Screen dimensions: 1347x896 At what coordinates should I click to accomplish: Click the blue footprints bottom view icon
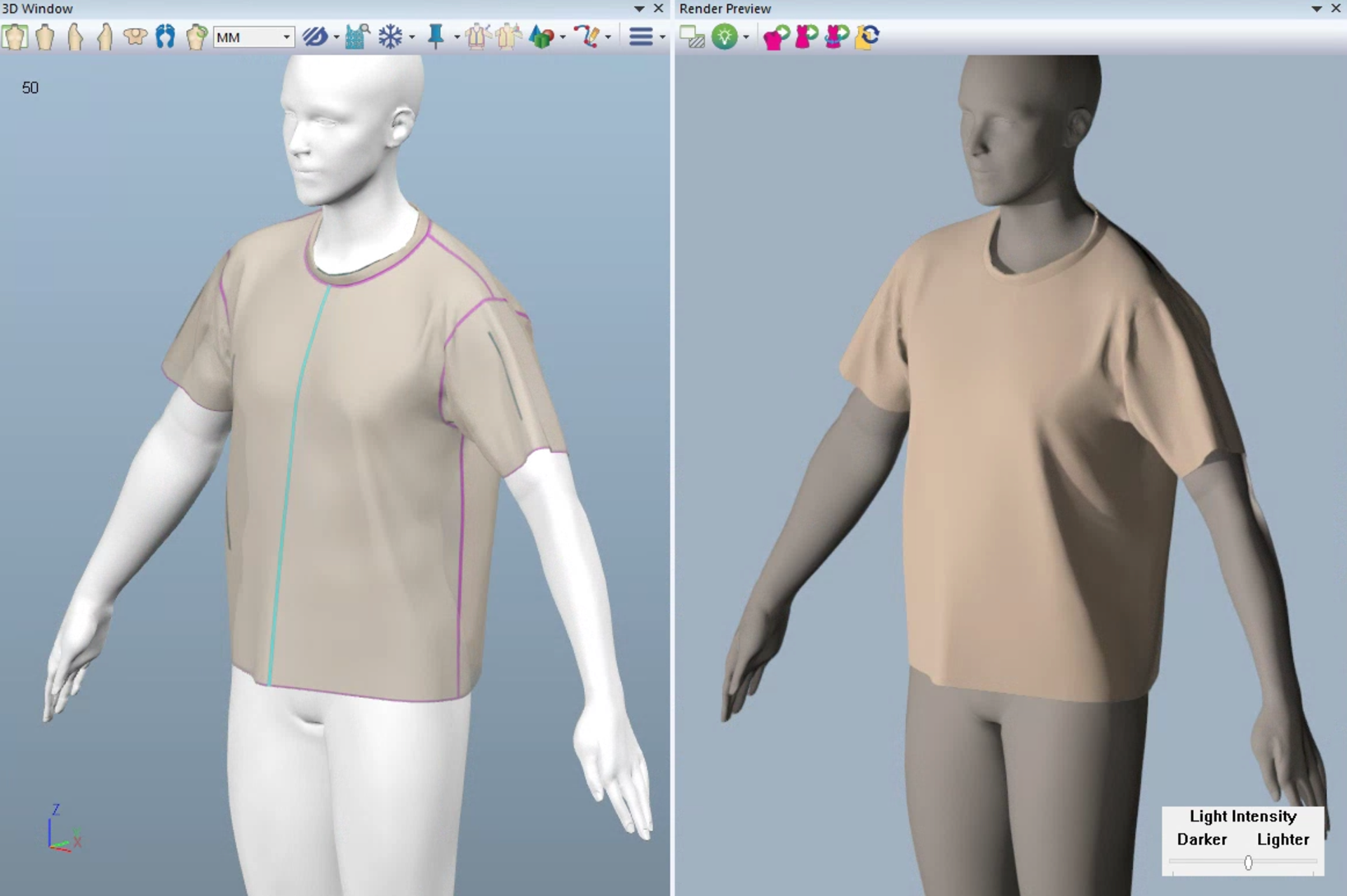click(166, 36)
